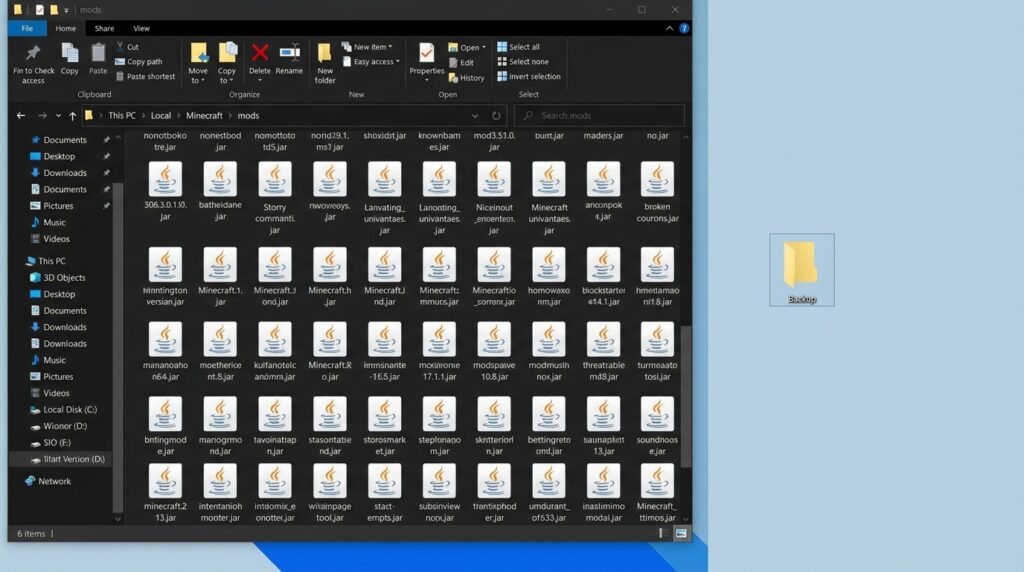This screenshot has height=572, width=1024.
Task: Select the blockstarter 414.1.jar file
Action: click(603, 277)
